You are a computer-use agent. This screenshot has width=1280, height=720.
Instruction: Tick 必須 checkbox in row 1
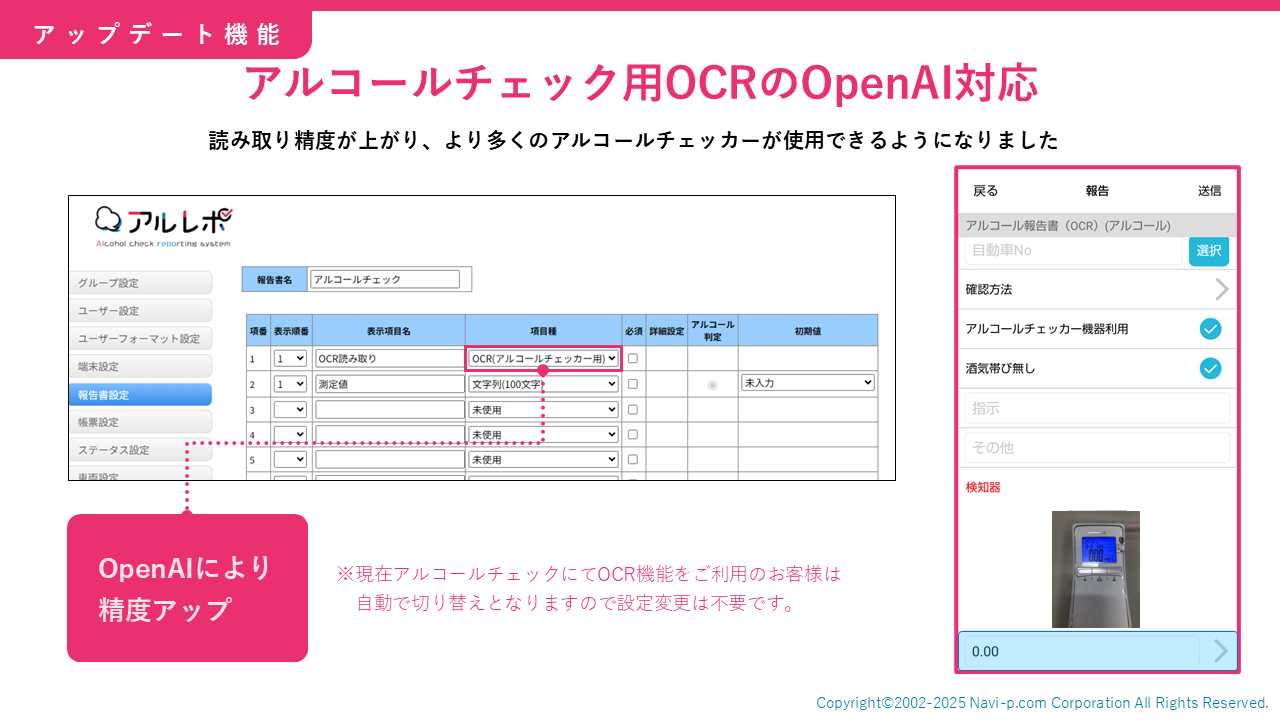633,358
